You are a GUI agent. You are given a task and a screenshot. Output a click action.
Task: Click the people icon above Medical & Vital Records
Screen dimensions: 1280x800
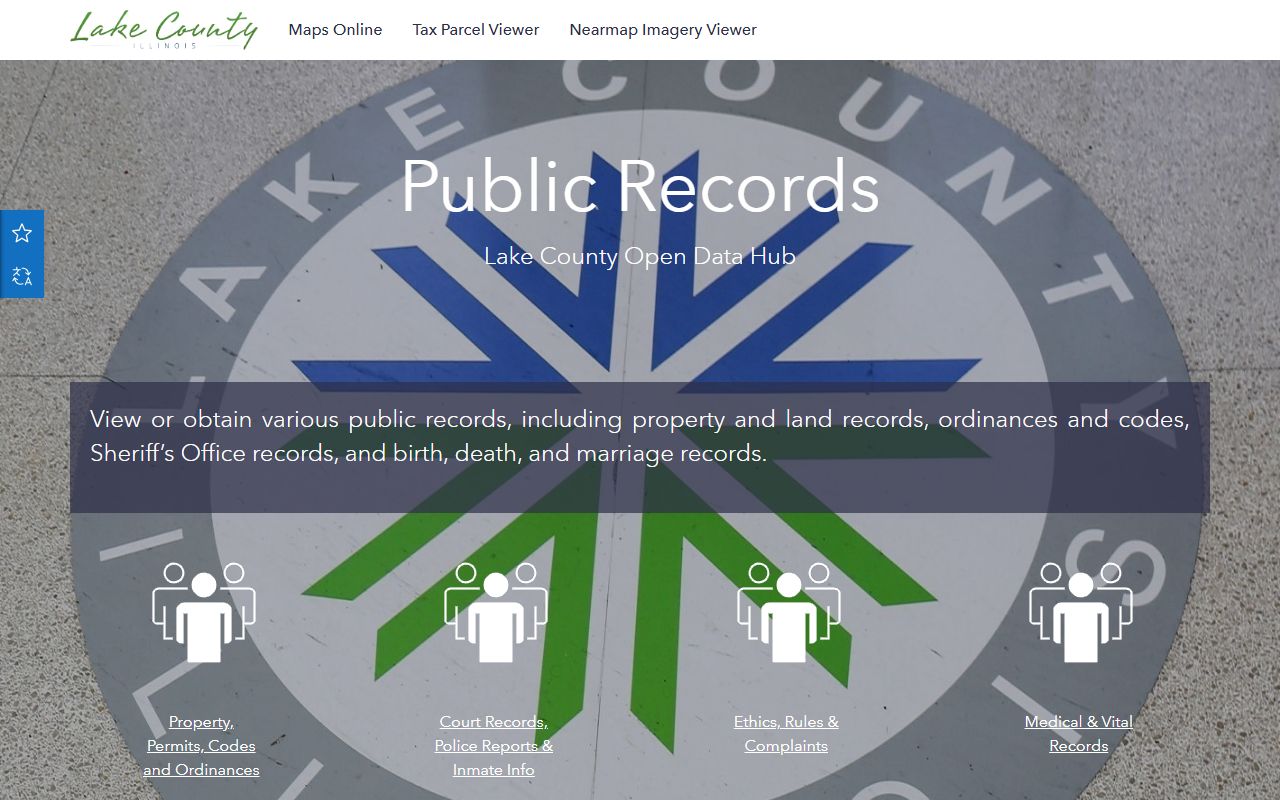click(1081, 612)
